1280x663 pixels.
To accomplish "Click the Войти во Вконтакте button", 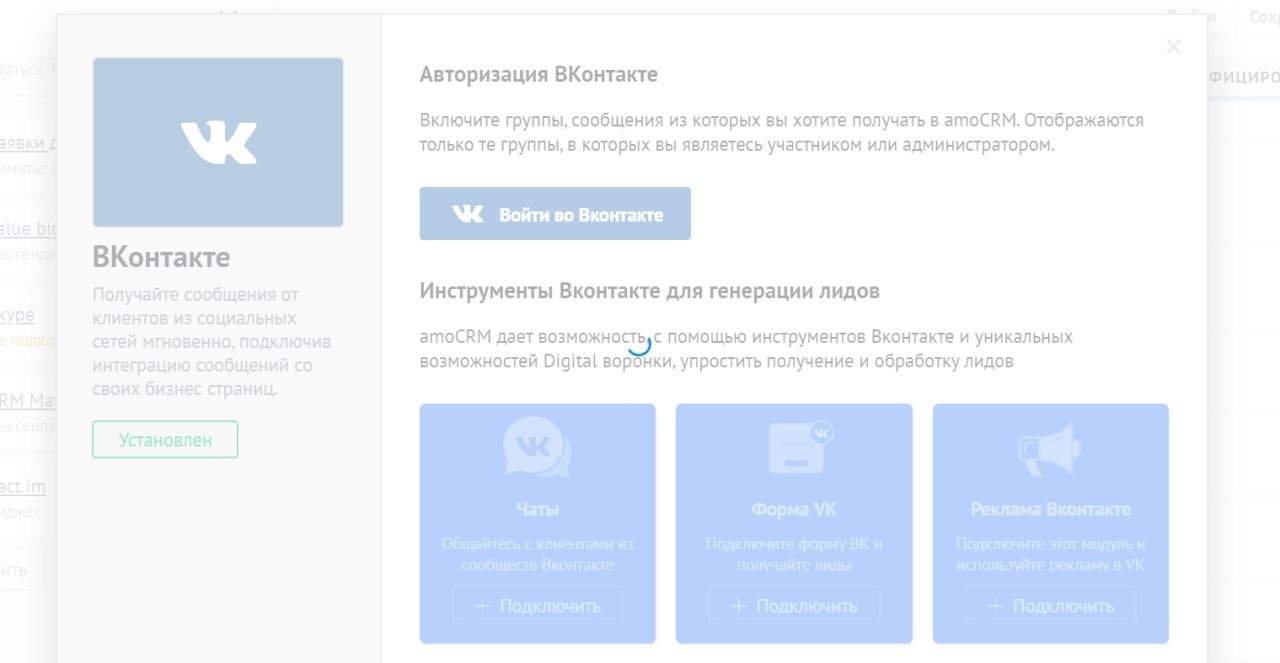I will (555, 214).
